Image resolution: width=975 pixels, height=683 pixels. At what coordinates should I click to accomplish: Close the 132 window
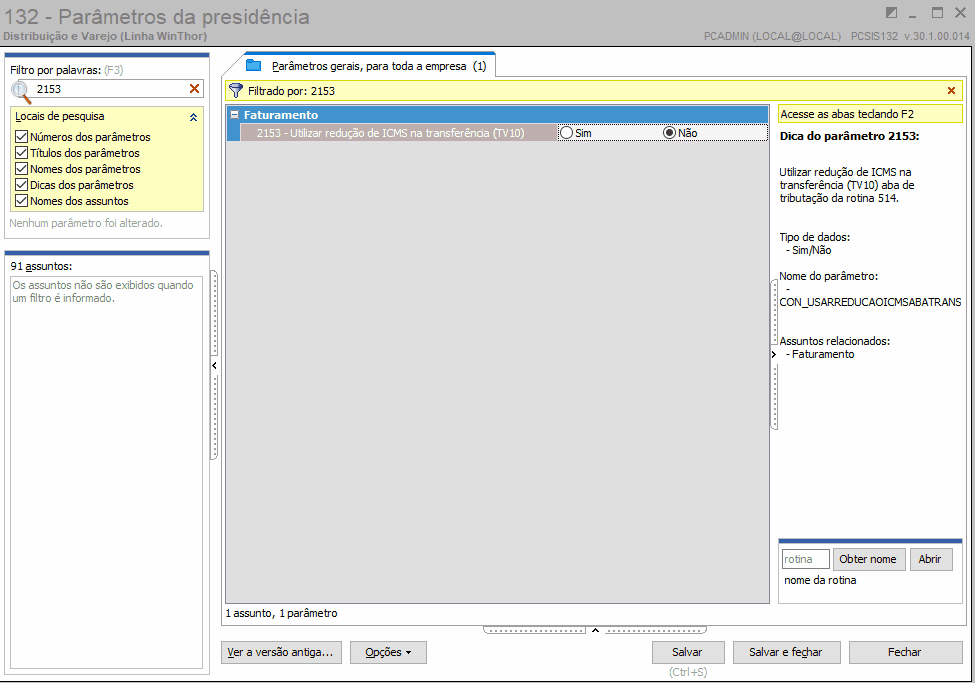960,12
